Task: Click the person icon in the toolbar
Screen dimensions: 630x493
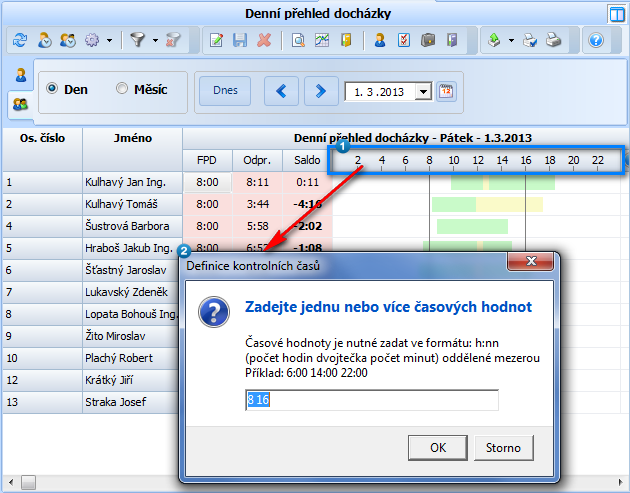Action: (x=380, y=40)
